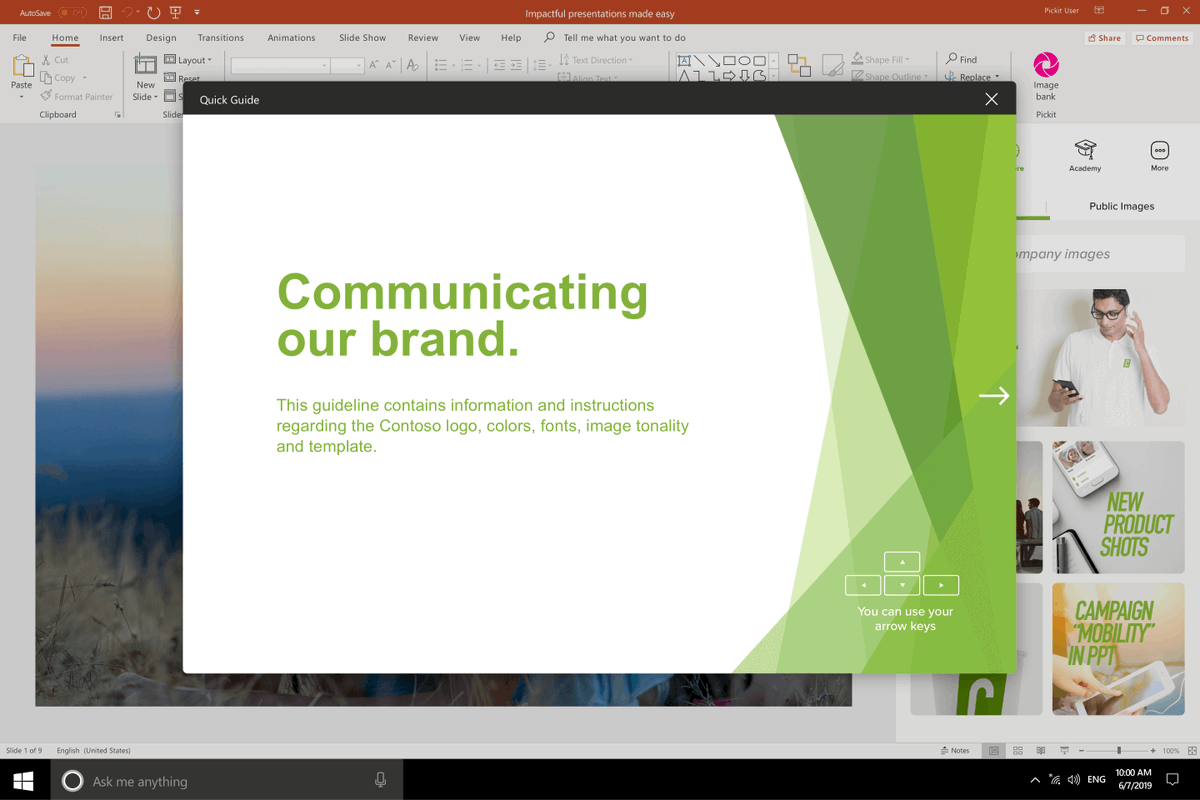1200x800 pixels.
Task: Select man with phone image thumbnail
Action: tap(1101, 357)
